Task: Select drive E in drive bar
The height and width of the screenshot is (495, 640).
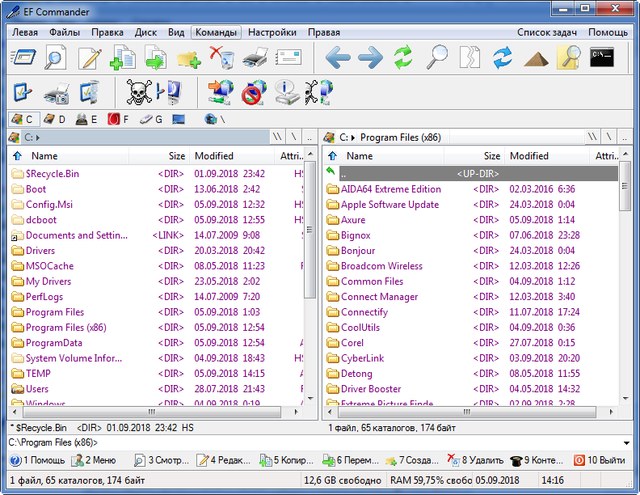Action: [86, 119]
